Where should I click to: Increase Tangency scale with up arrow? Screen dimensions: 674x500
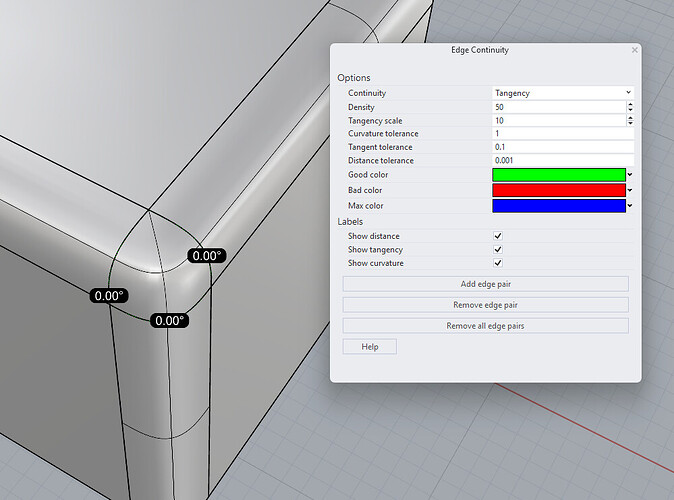click(x=630, y=118)
